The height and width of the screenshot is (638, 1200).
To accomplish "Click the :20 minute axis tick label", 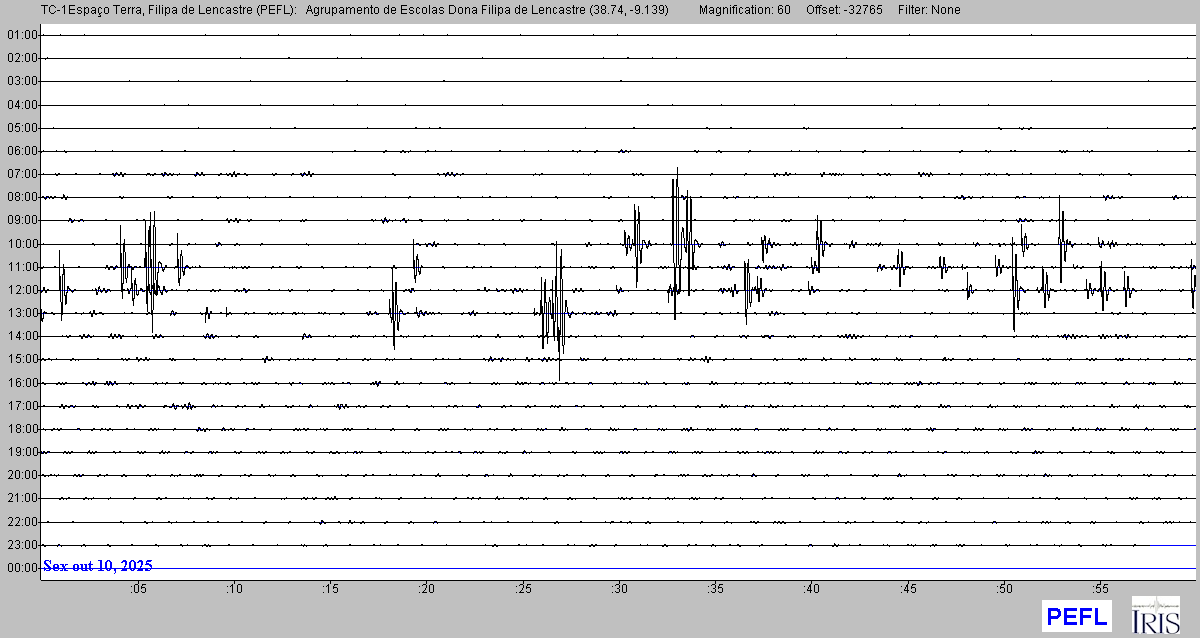I will tap(426, 589).
